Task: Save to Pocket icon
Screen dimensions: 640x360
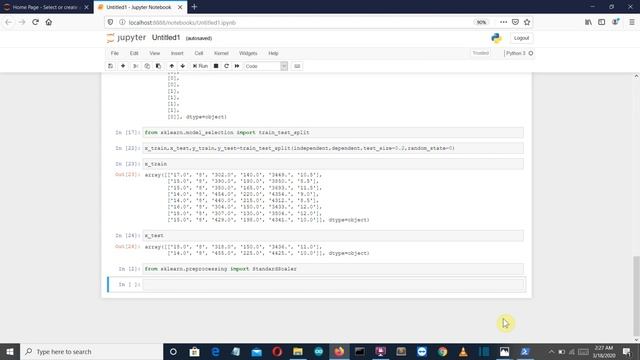Action: click(x=515, y=22)
